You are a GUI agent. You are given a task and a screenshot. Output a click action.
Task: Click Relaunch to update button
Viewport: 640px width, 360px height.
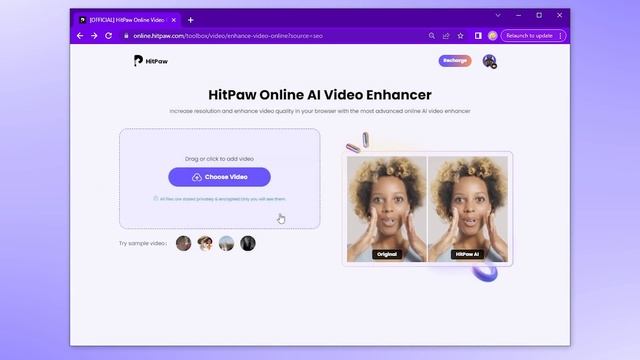(x=529, y=36)
